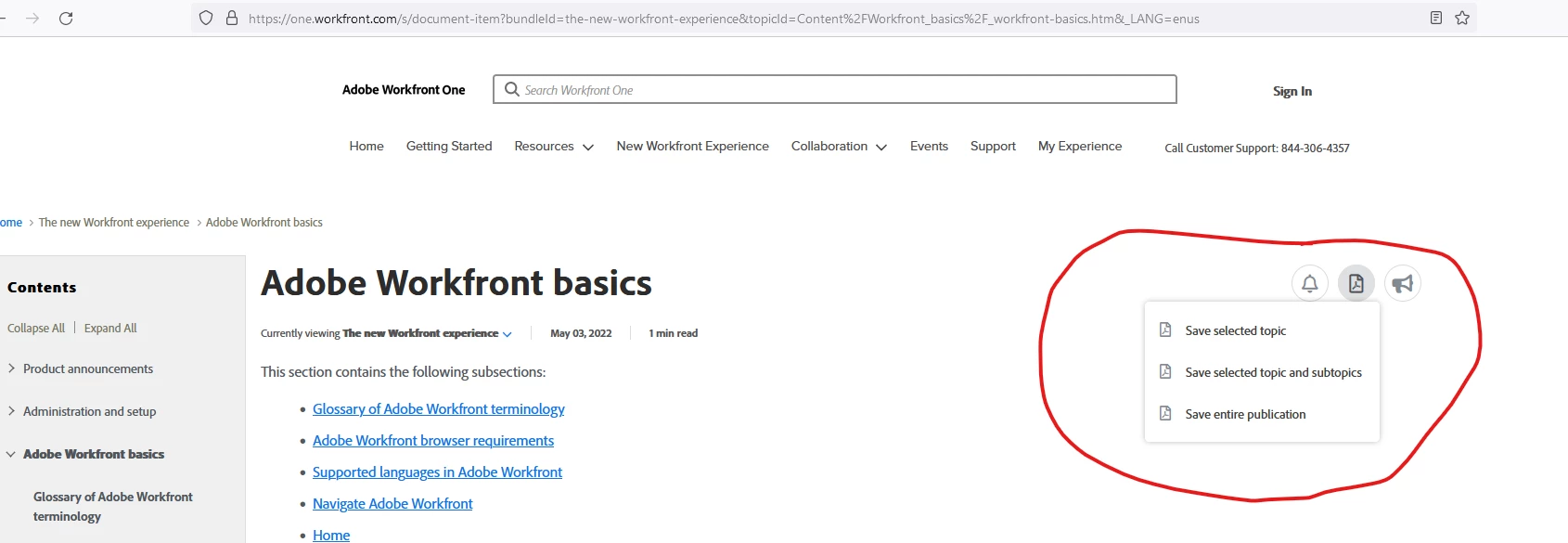Click Expand All in contents
Viewport: 1568px width, 543px height.
110,329
